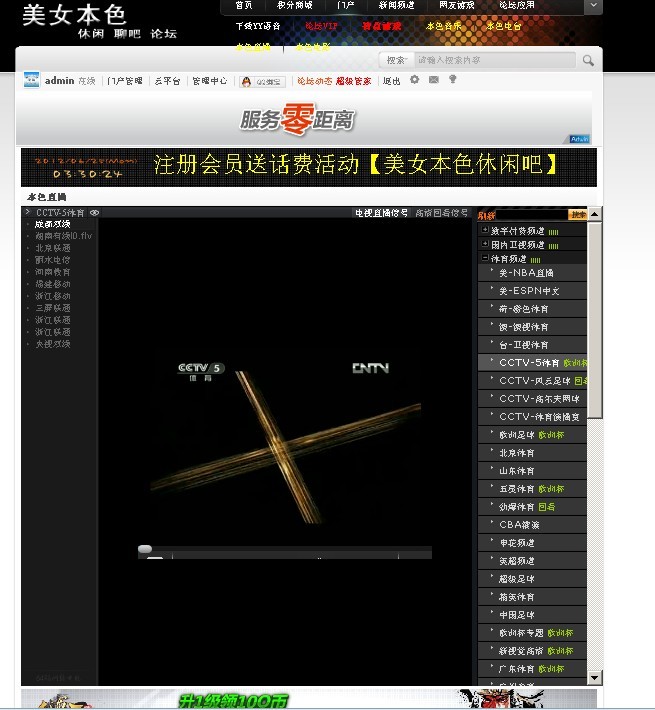Click the 本色直播 yellow link
The height and width of the screenshot is (710, 655).
(x=253, y=47)
